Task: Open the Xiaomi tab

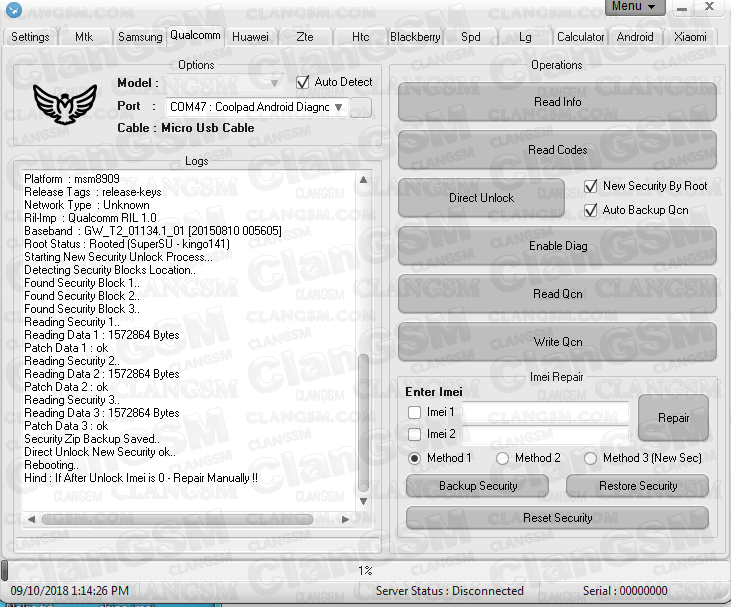Action: 690,37
